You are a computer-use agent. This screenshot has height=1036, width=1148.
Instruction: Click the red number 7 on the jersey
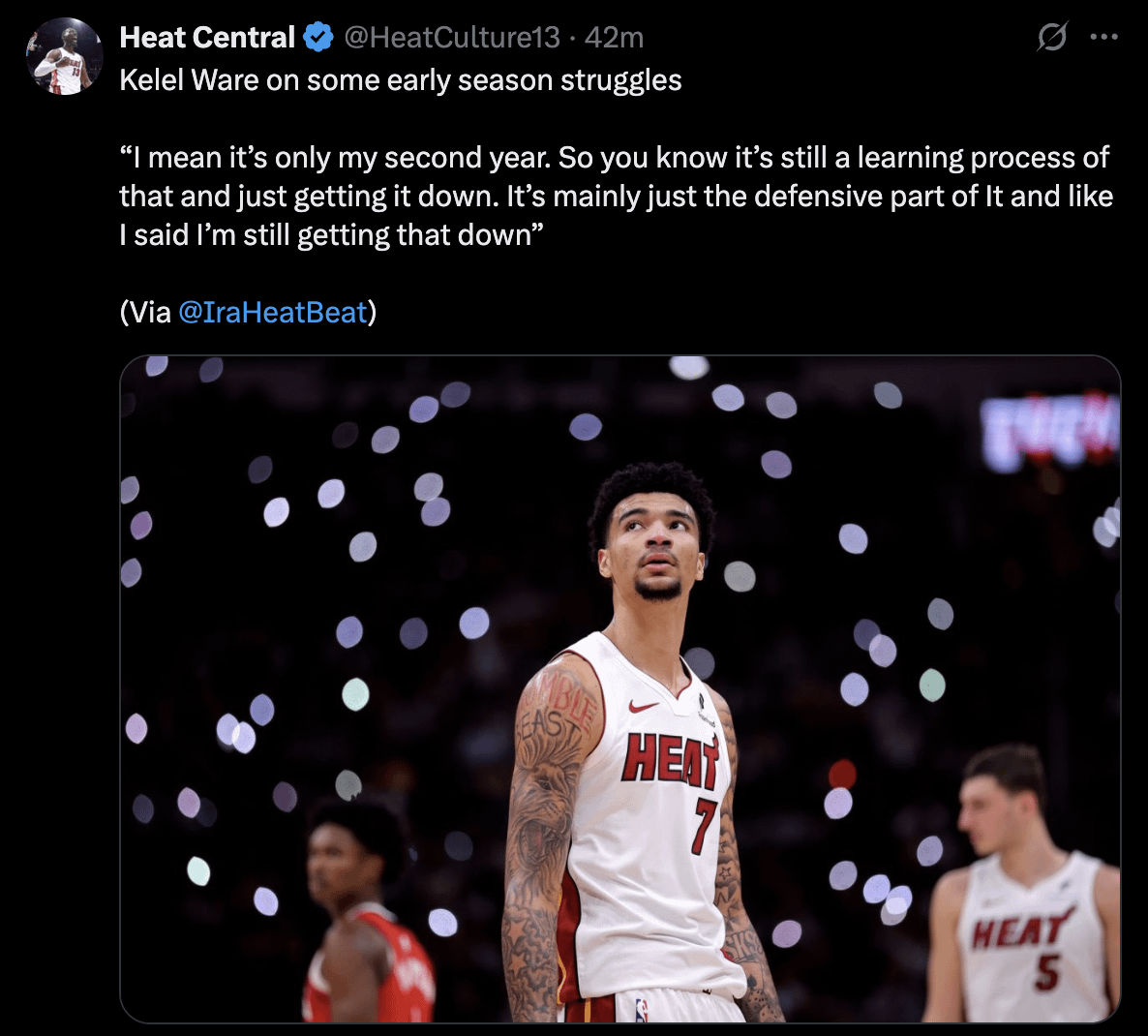pos(703,824)
